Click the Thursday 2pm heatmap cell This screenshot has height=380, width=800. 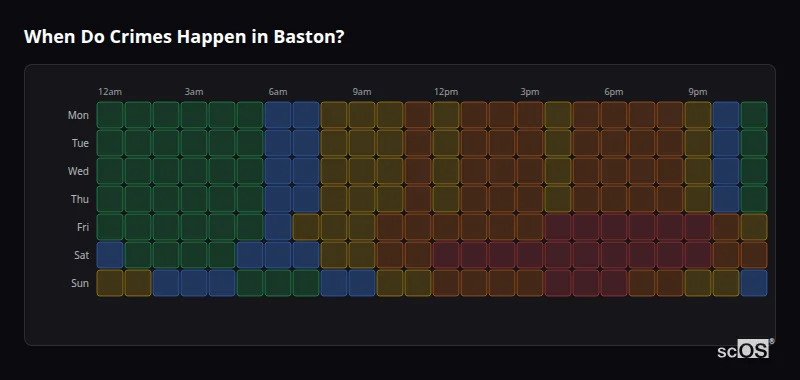502,199
